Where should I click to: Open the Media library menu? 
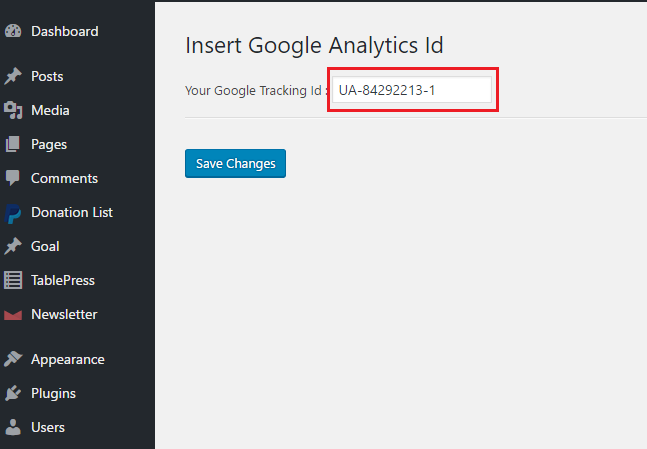pyautogui.click(x=50, y=110)
